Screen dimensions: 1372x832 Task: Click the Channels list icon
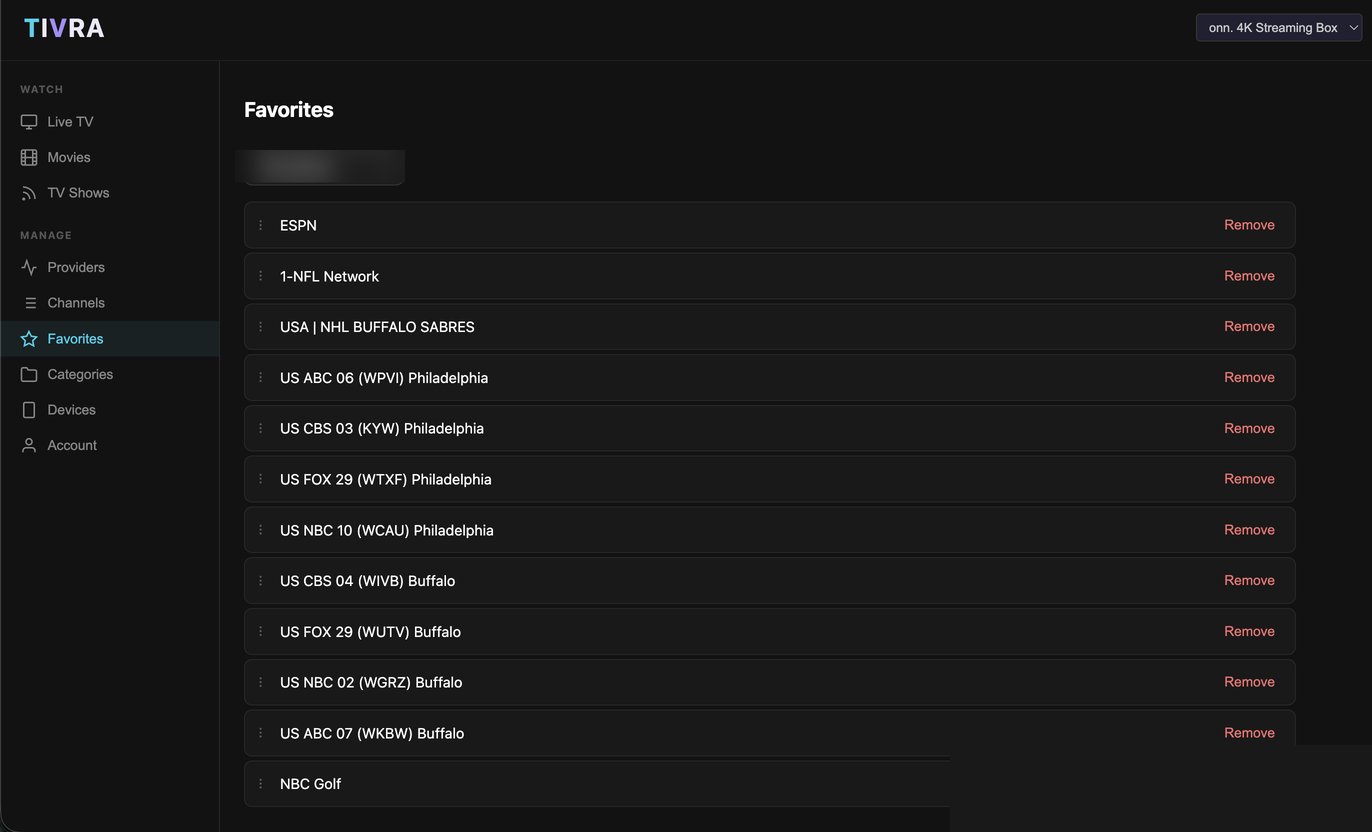29,303
